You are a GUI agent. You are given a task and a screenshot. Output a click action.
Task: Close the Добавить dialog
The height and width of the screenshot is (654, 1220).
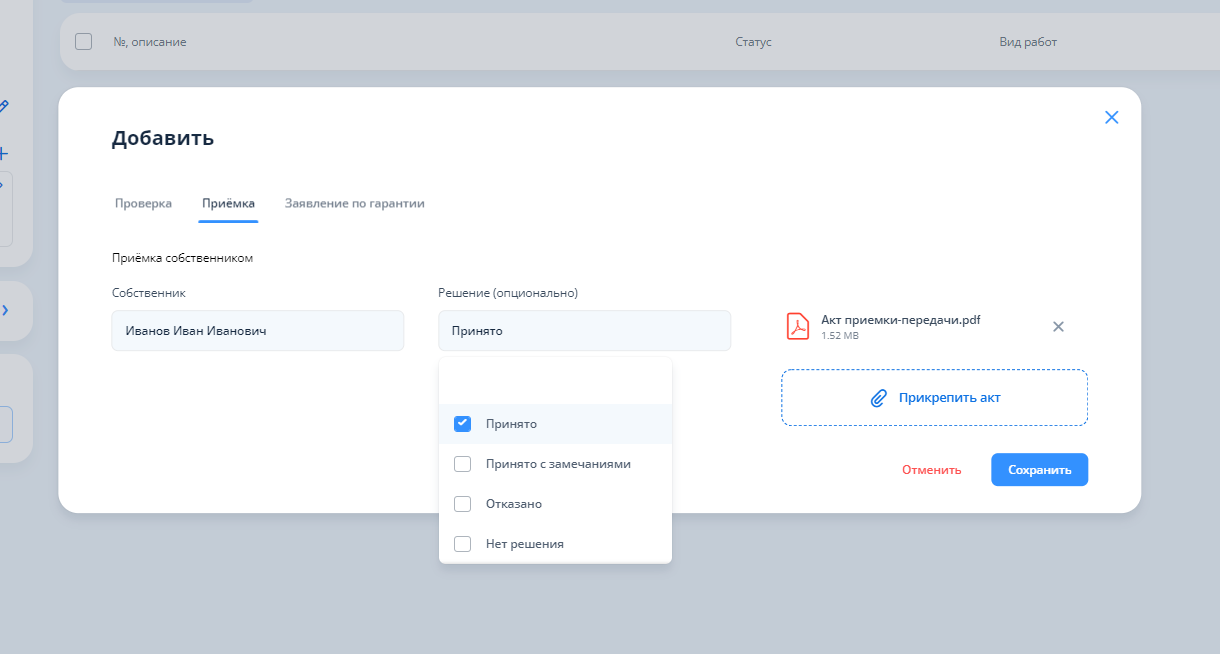(1111, 117)
